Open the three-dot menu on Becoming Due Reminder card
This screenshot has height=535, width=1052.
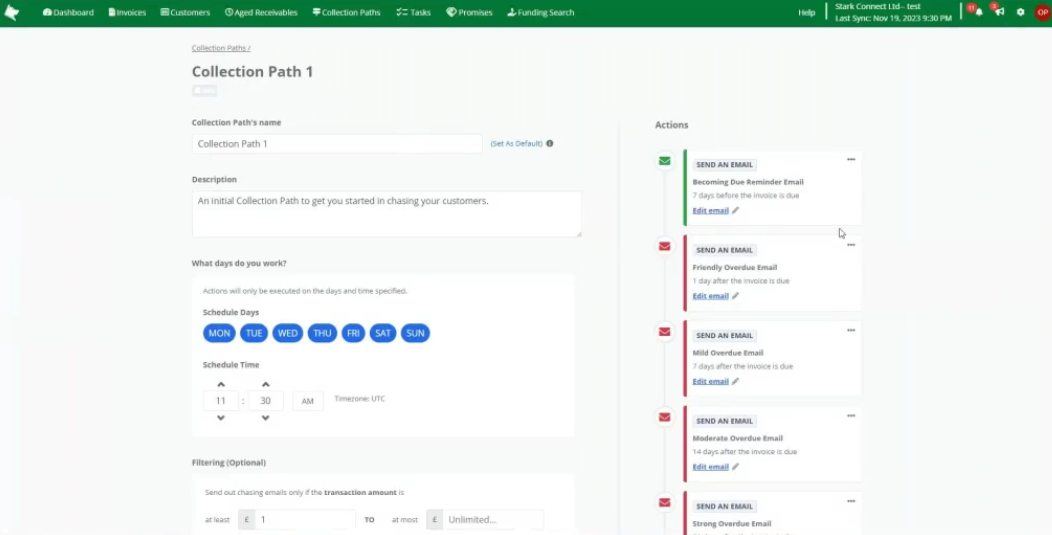pos(851,159)
